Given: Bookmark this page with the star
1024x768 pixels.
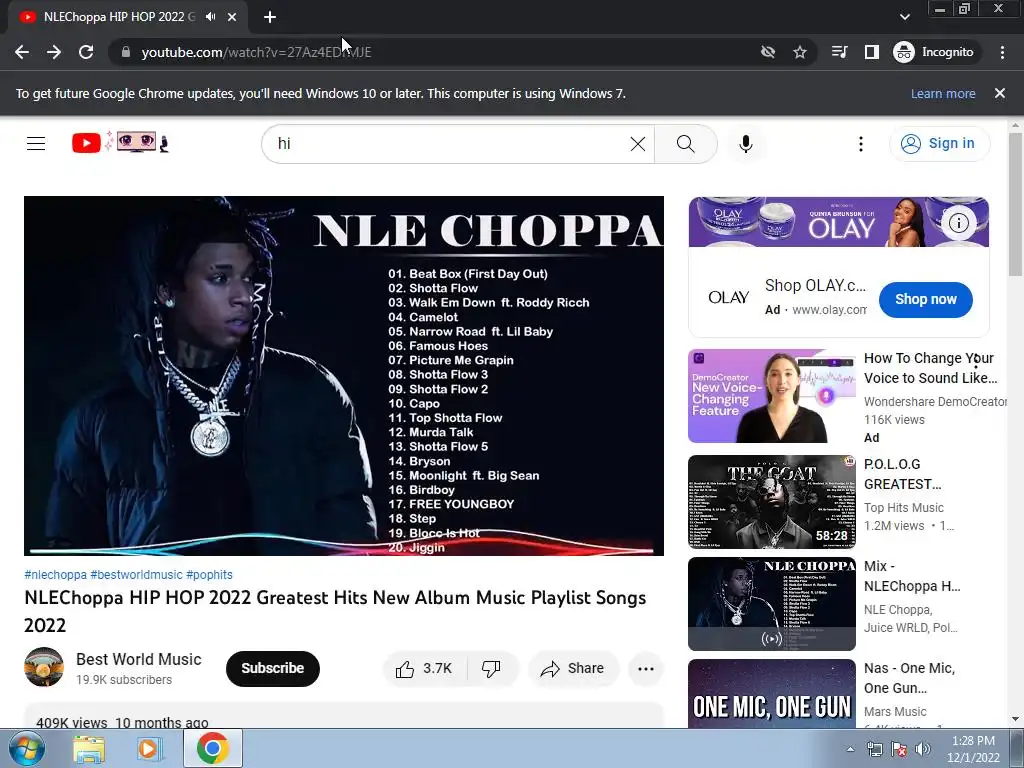Looking at the screenshot, I should click(x=800, y=52).
